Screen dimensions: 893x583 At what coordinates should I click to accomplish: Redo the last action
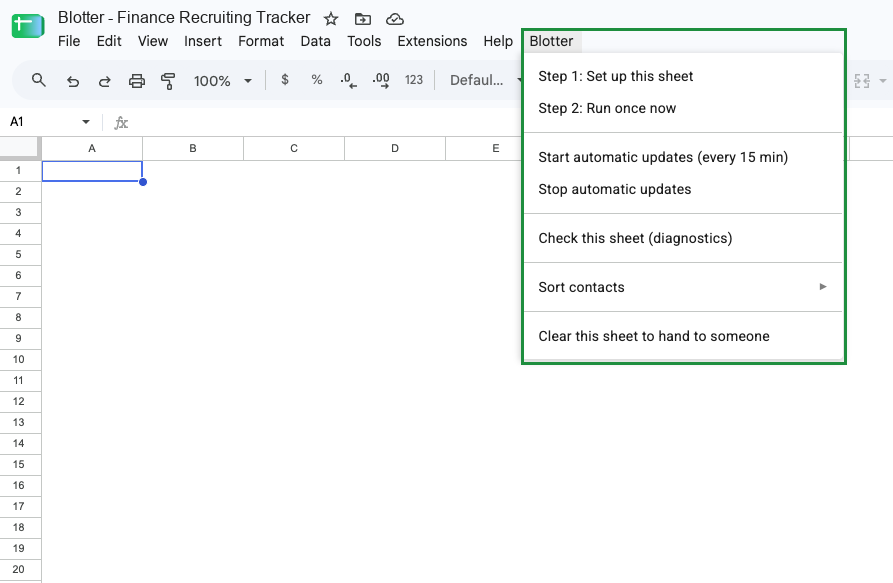[104, 81]
